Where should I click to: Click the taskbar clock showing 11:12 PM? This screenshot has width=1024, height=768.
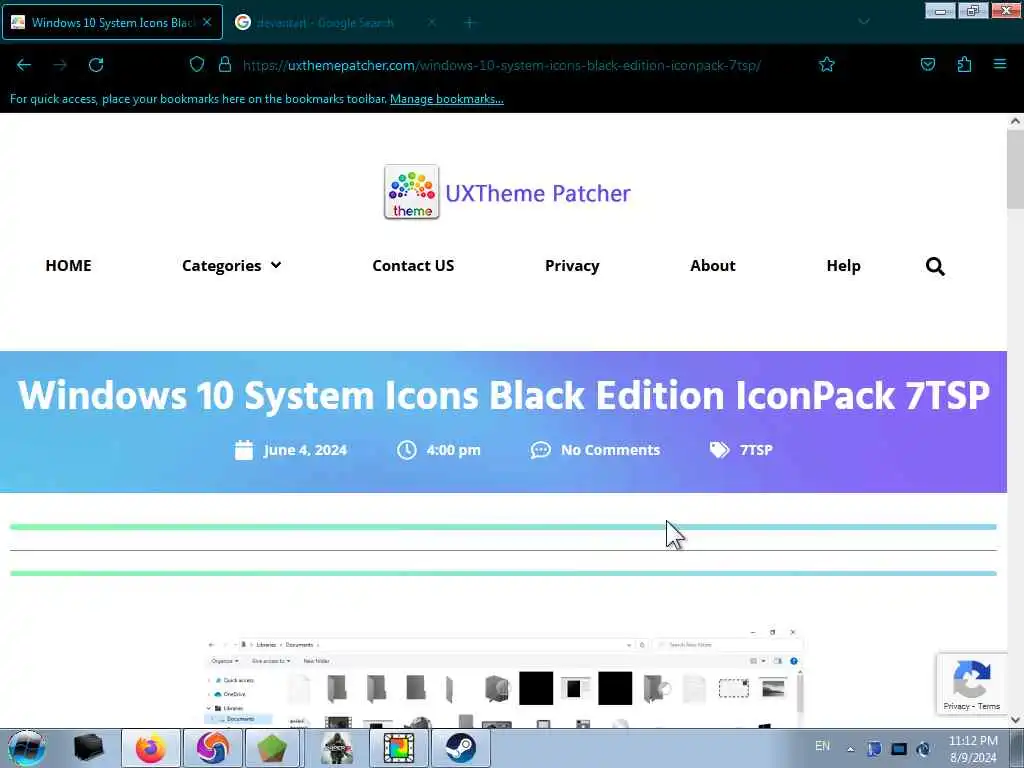coord(973,749)
